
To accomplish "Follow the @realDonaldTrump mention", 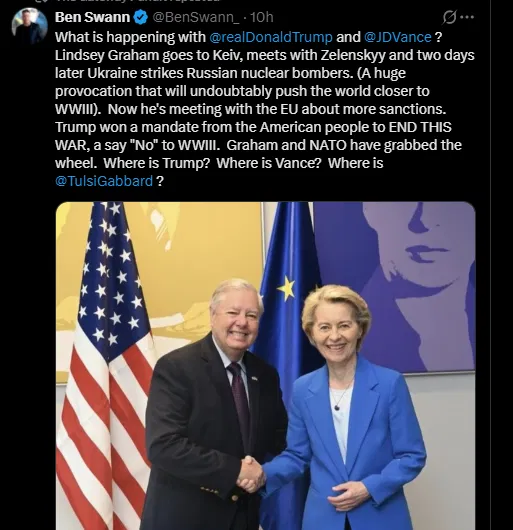I will tap(271, 37).
